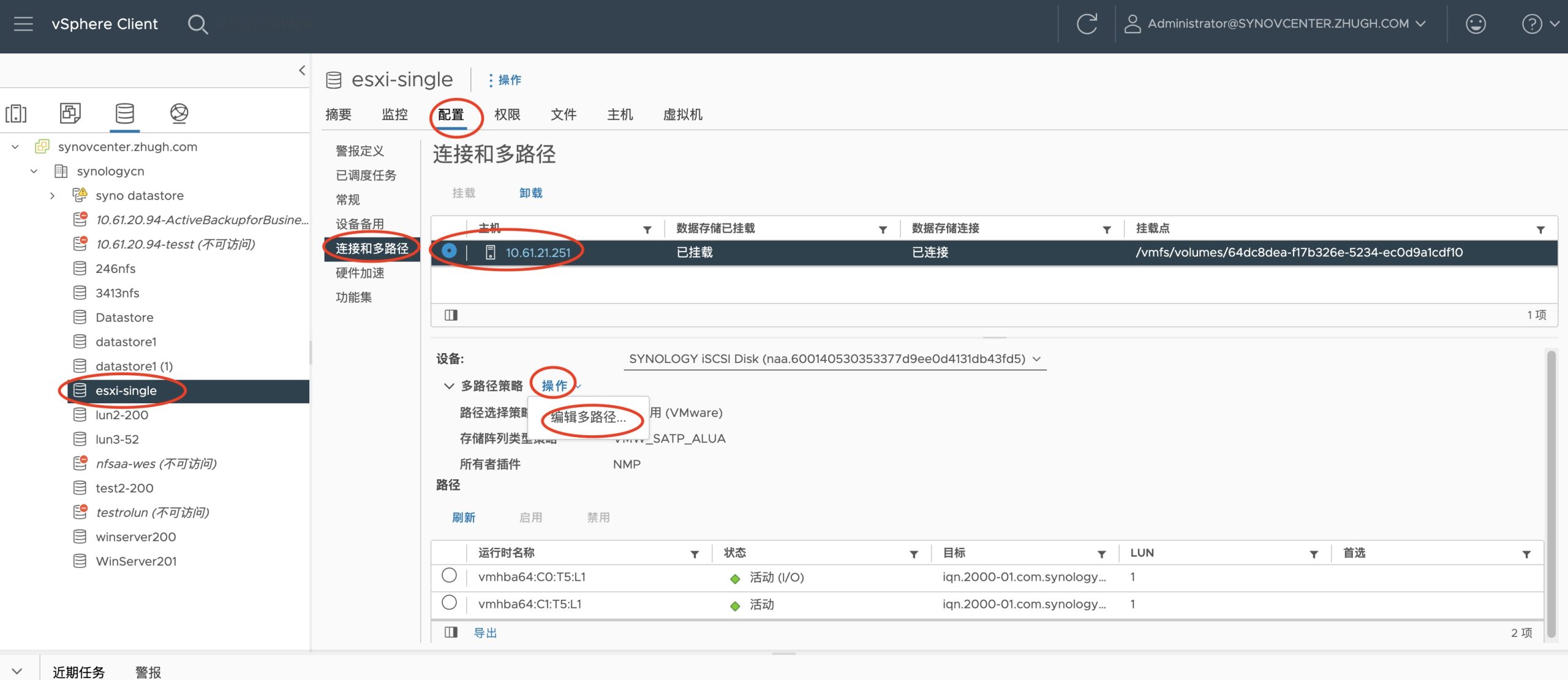Collapse synologycn datacenter node
This screenshot has width=1568, height=680.
point(34,171)
